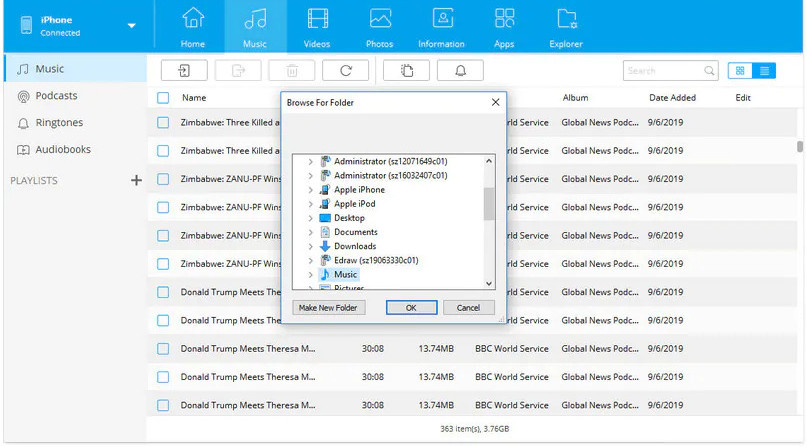Sort by the Name column header
This screenshot has height=447, width=807.
point(194,98)
